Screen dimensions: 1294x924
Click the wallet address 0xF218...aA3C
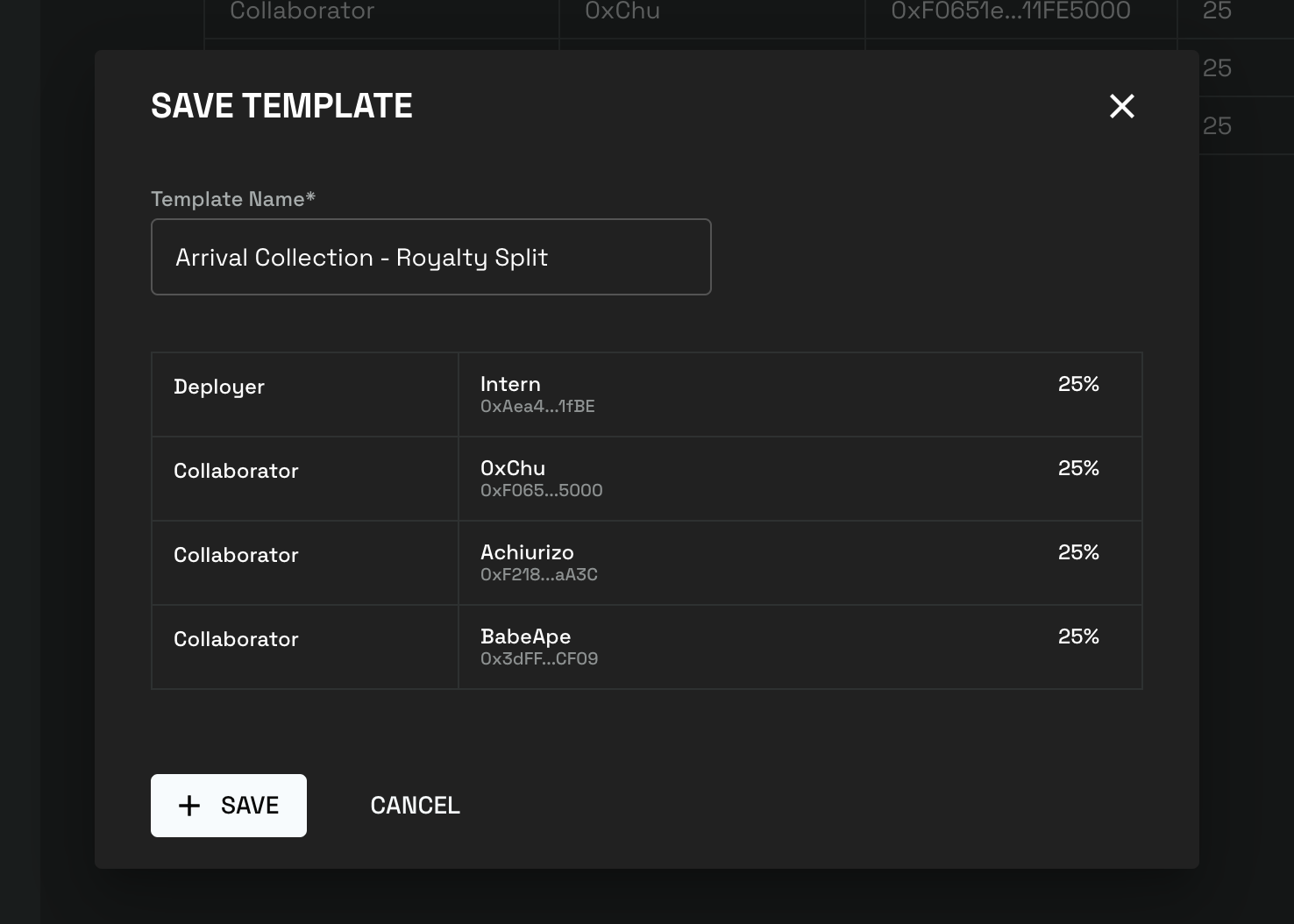click(539, 575)
